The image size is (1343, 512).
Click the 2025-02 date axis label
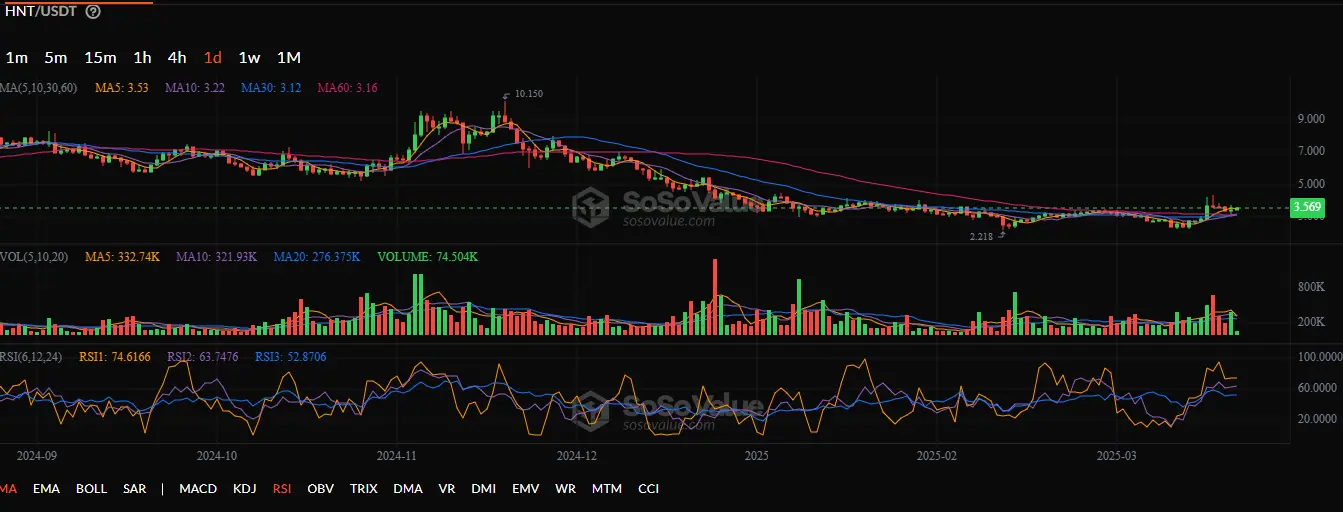click(938, 455)
